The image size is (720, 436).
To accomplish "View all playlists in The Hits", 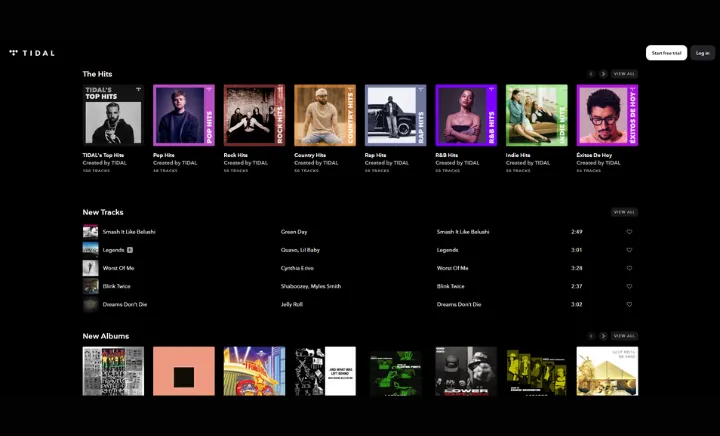I will pos(624,74).
